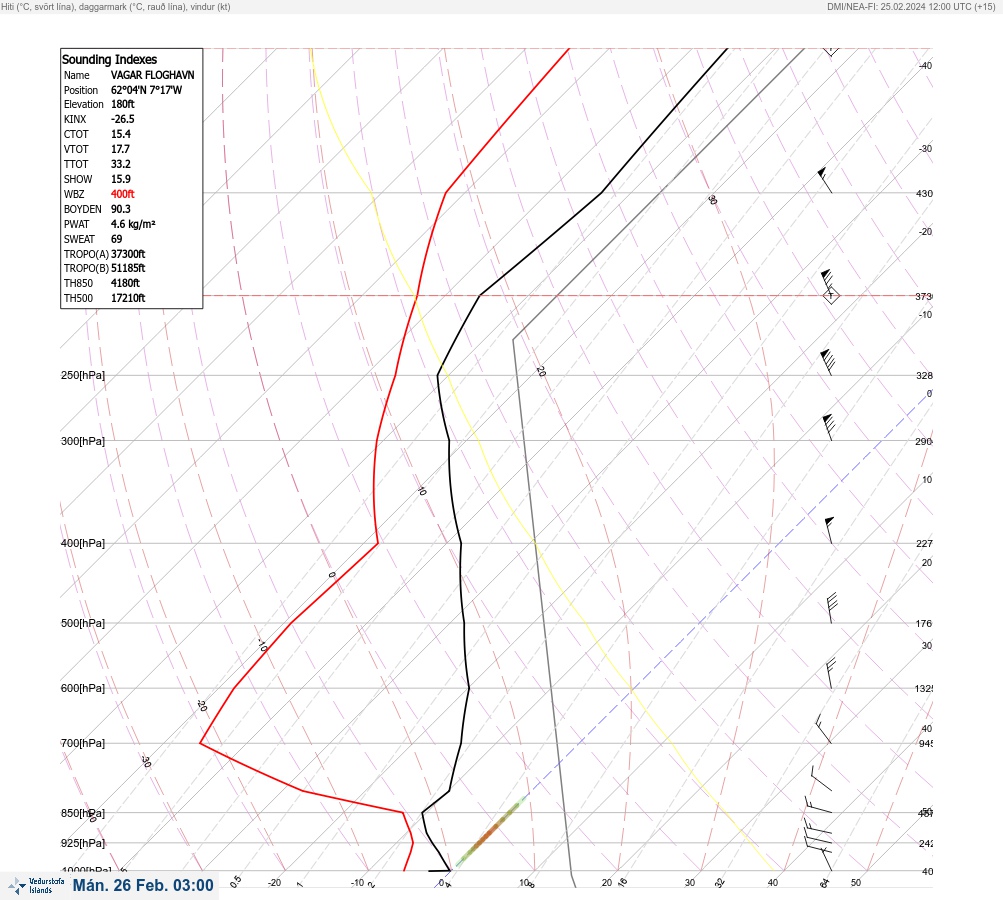Click the SWEAT value 69
The image size is (1003, 900).
pyautogui.click(x=116, y=239)
